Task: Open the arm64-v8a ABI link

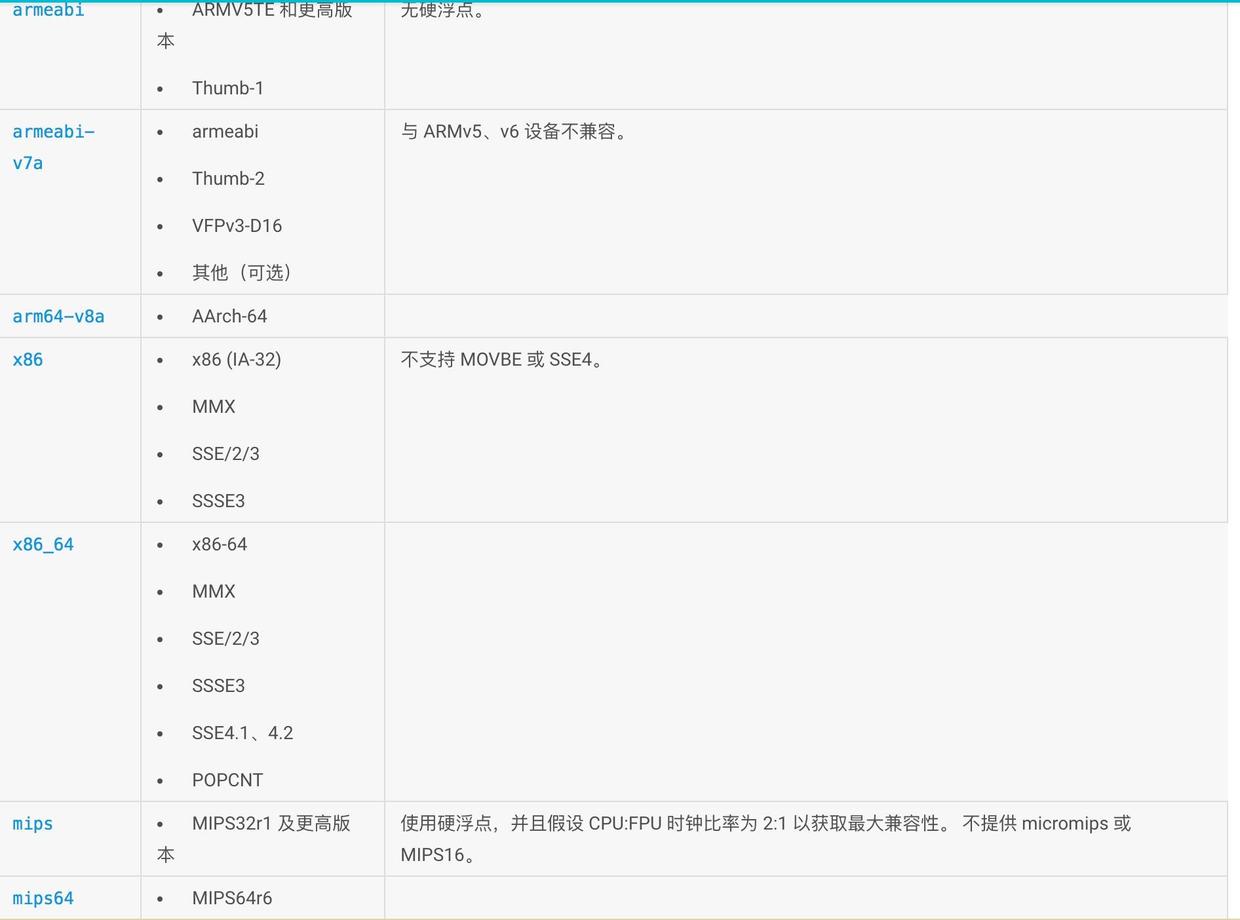Action: pyautogui.click(x=58, y=316)
